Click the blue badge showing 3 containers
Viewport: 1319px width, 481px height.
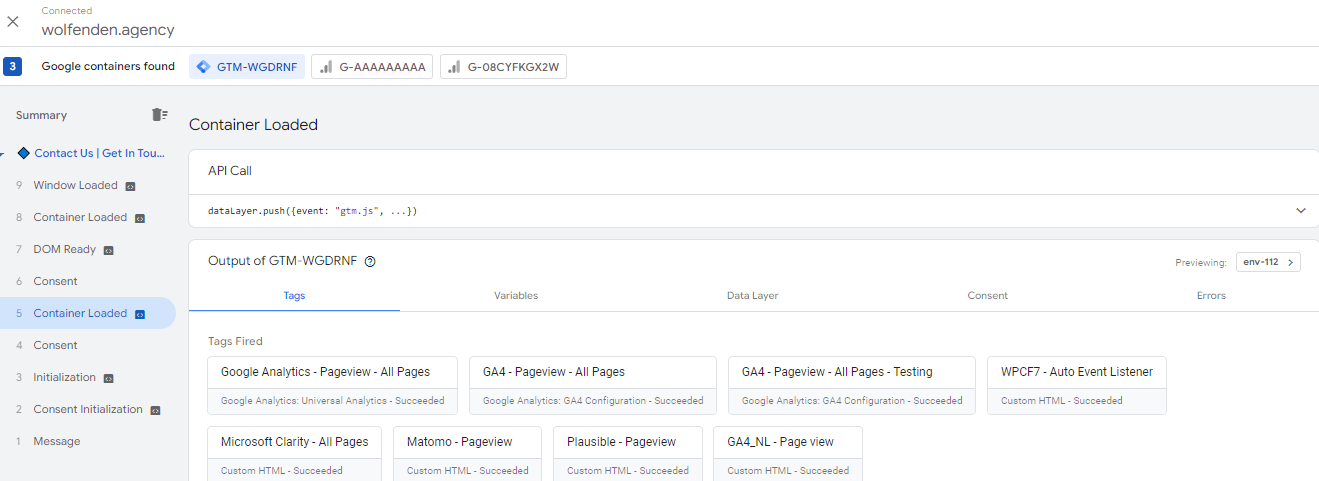[x=12, y=67]
